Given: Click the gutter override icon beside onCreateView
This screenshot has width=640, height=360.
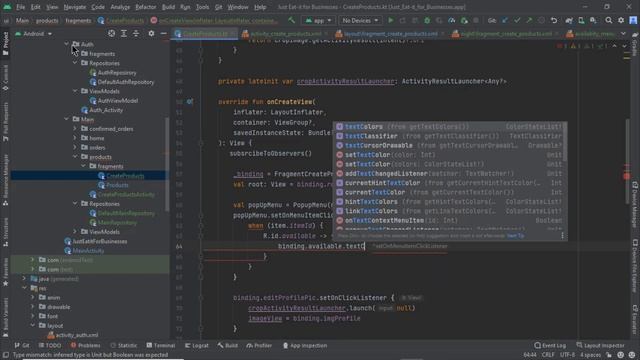Looking at the screenshot, I should click(x=190, y=102).
